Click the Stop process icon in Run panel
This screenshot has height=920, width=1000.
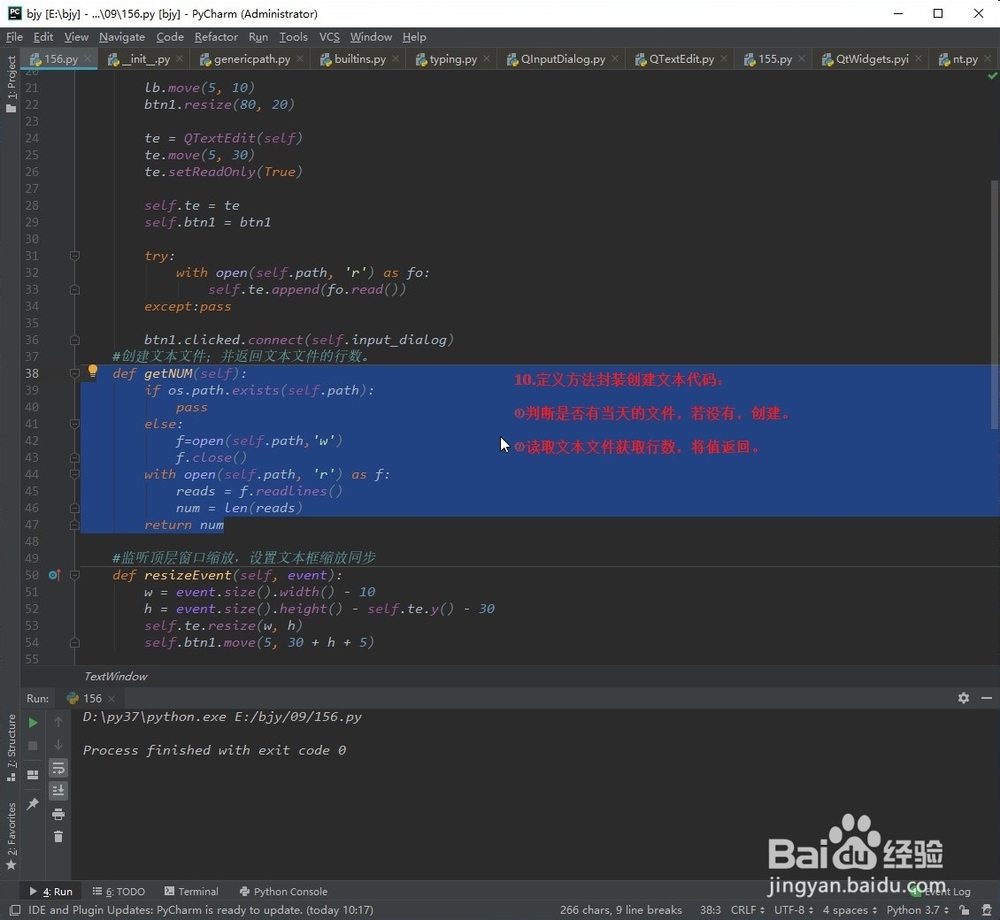[x=33, y=745]
